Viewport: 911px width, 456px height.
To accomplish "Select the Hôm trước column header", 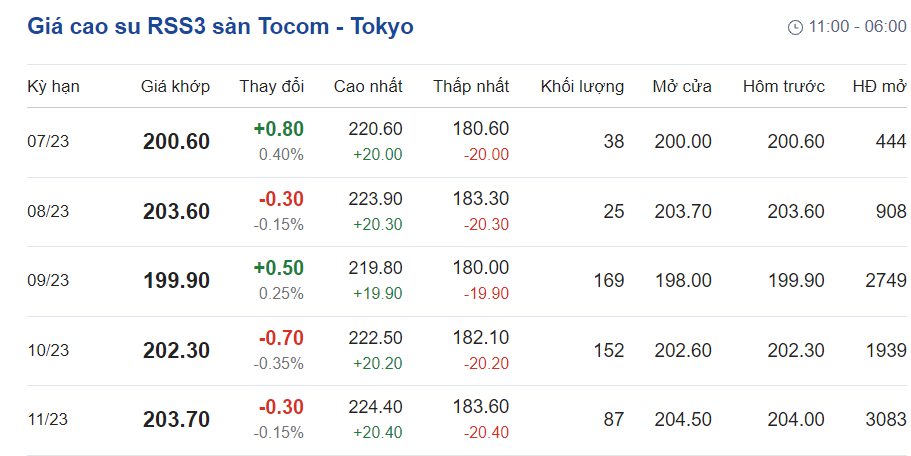I will pyautogui.click(x=783, y=86).
